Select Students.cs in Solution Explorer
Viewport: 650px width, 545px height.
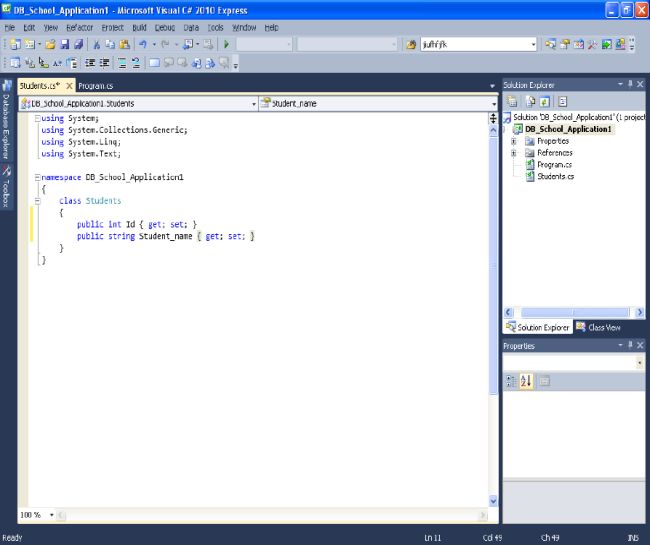point(555,176)
